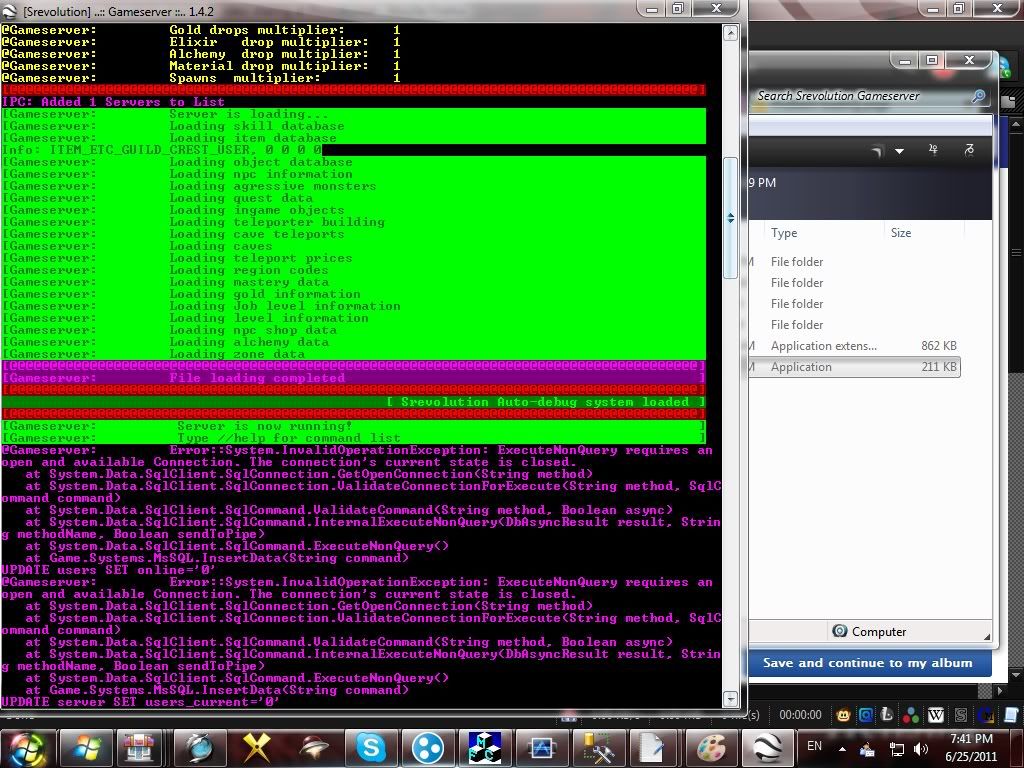Click the 00:00:00 timer in status bar

[x=800, y=715]
